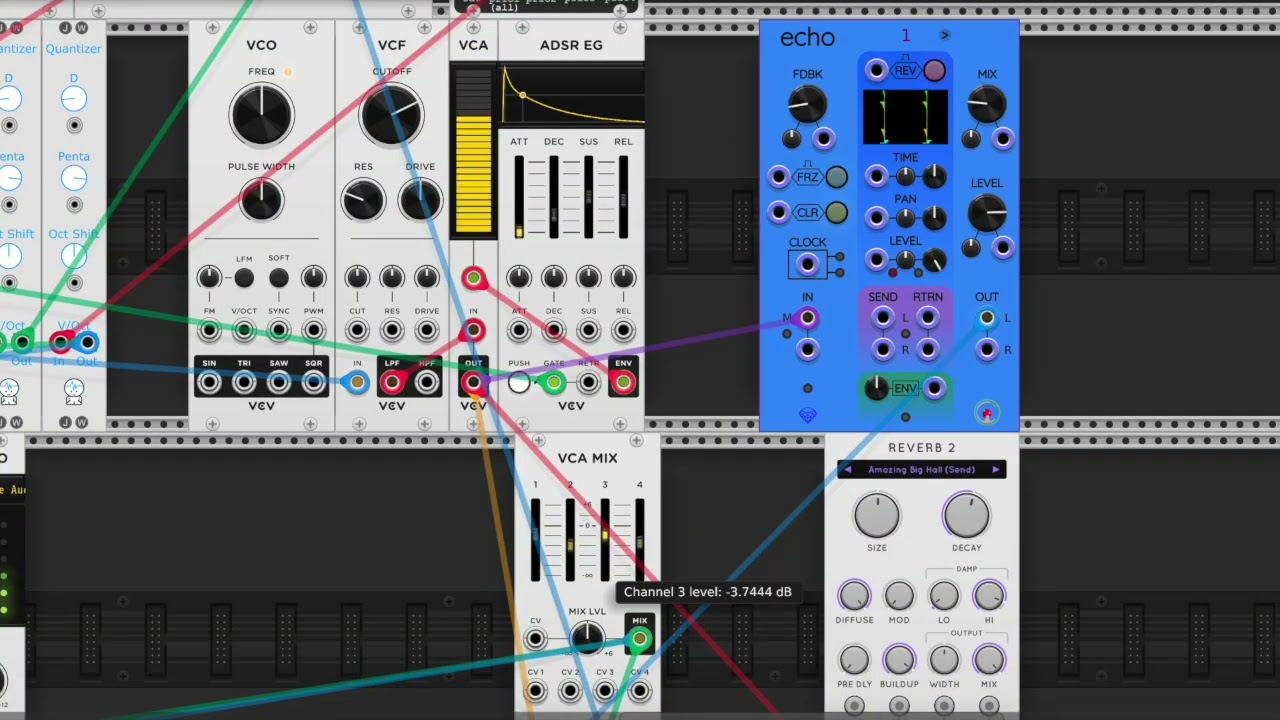Viewport: 1280px width, 720px height.
Task: Click the echo CLR clear button
Action: [x=837, y=212]
